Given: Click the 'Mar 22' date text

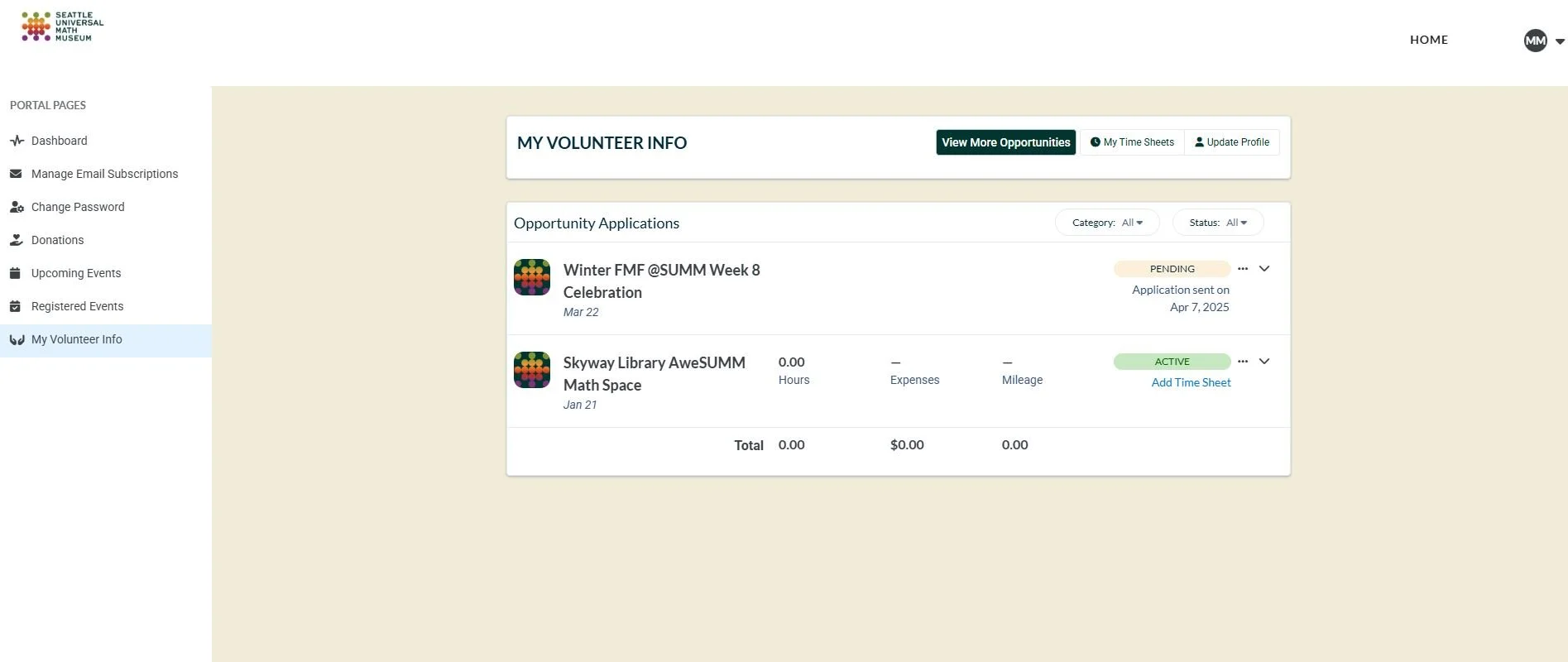Looking at the screenshot, I should coord(581,312).
